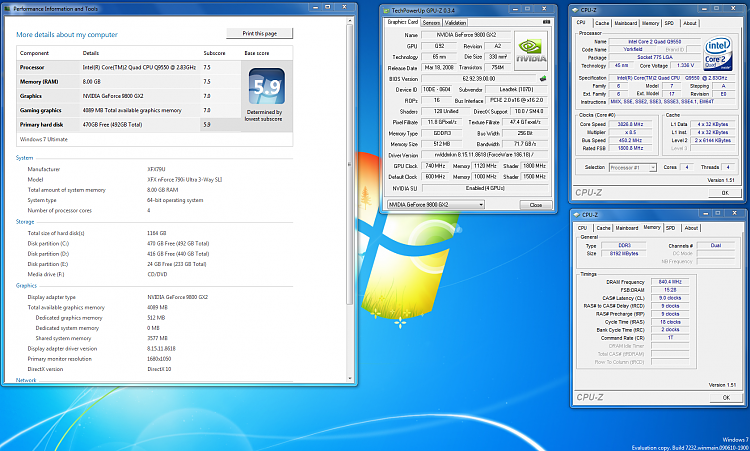
Task: Minimize the TechPowerUp GPU-Z window
Action: point(515,9)
